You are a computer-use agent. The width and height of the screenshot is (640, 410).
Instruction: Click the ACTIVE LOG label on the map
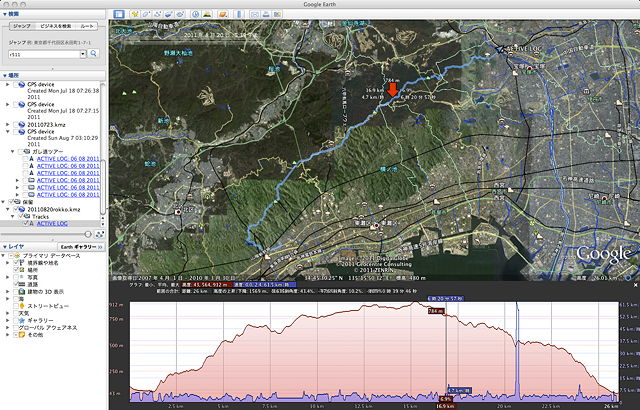click(524, 48)
